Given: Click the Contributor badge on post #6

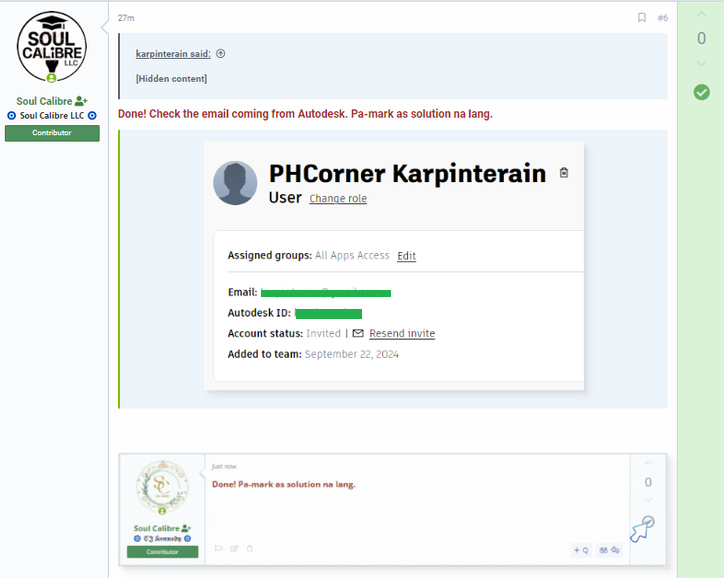Looking at the screenshot, I should click(x=52, y=133).
